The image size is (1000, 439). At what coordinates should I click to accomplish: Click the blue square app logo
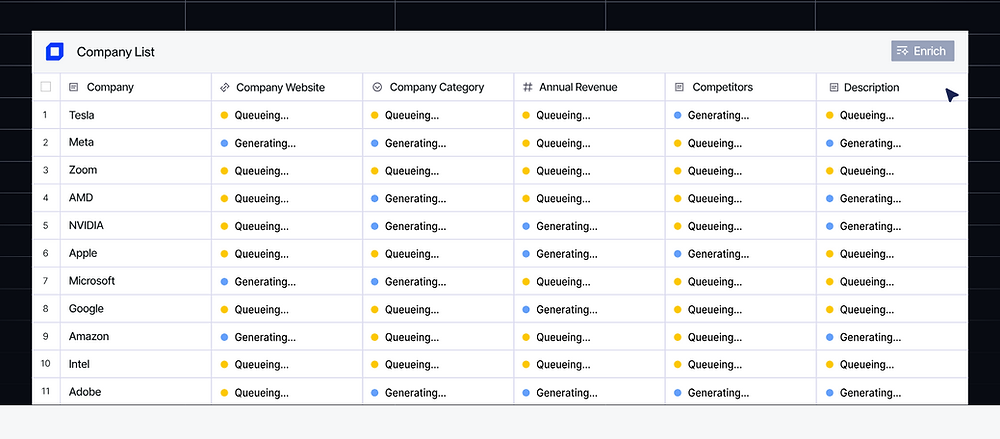(x=55, y=52)
